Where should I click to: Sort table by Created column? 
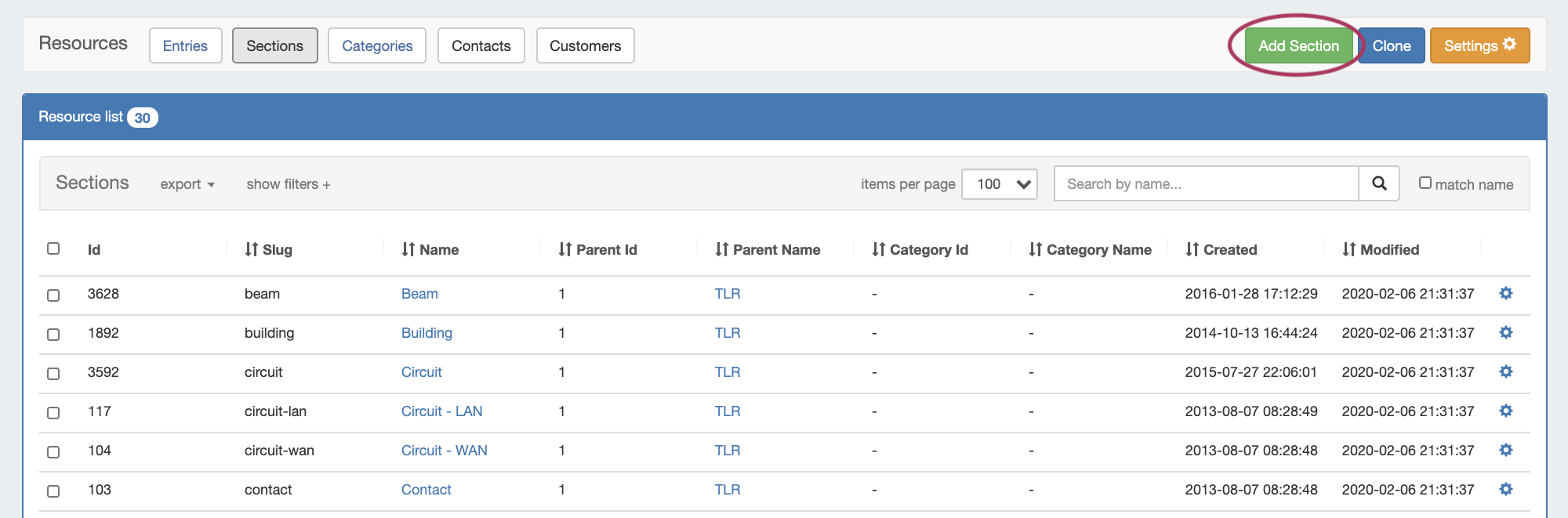(1221, 250)
